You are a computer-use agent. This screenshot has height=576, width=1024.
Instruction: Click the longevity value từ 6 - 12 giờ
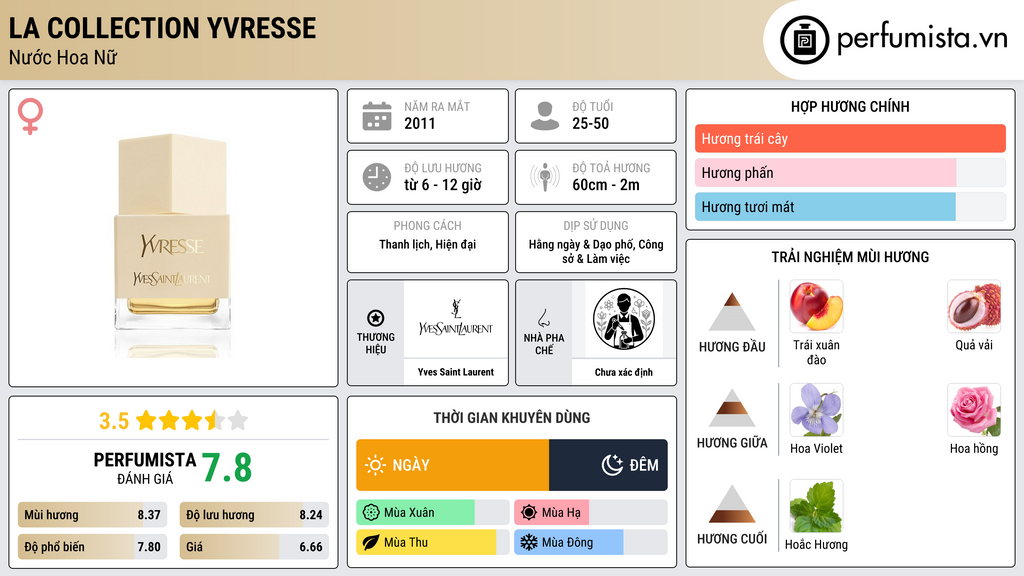tap(443, 185)
